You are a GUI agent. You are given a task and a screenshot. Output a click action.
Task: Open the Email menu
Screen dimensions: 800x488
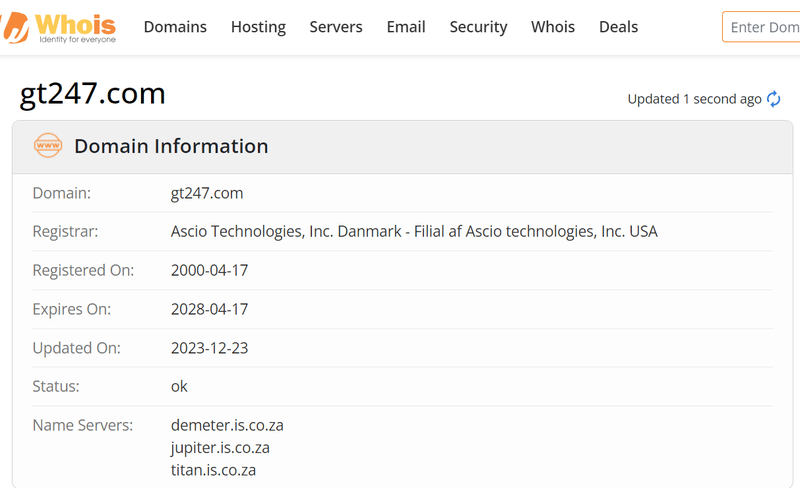point(406,27)
